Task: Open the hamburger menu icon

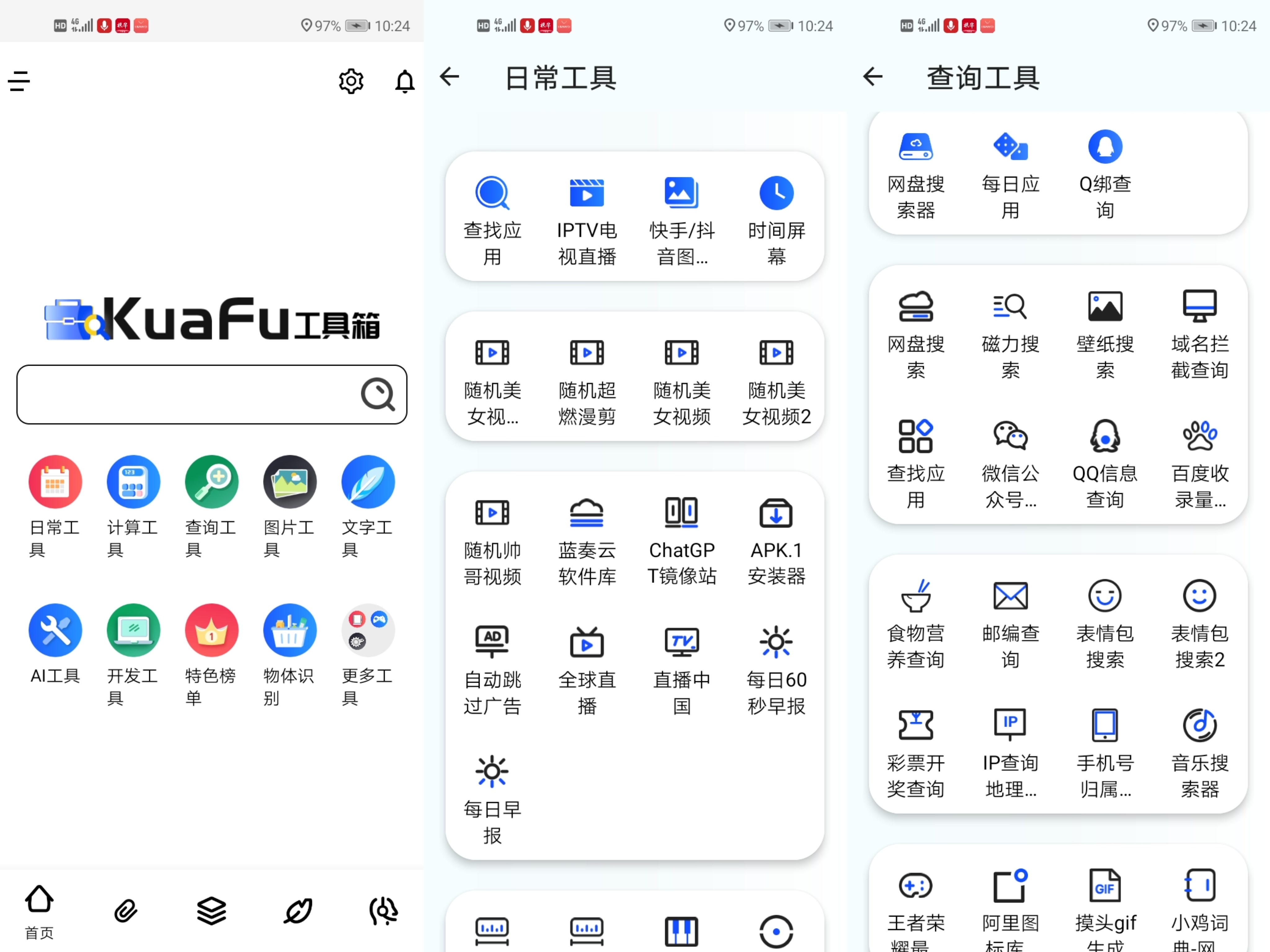Action: [19, 81]
